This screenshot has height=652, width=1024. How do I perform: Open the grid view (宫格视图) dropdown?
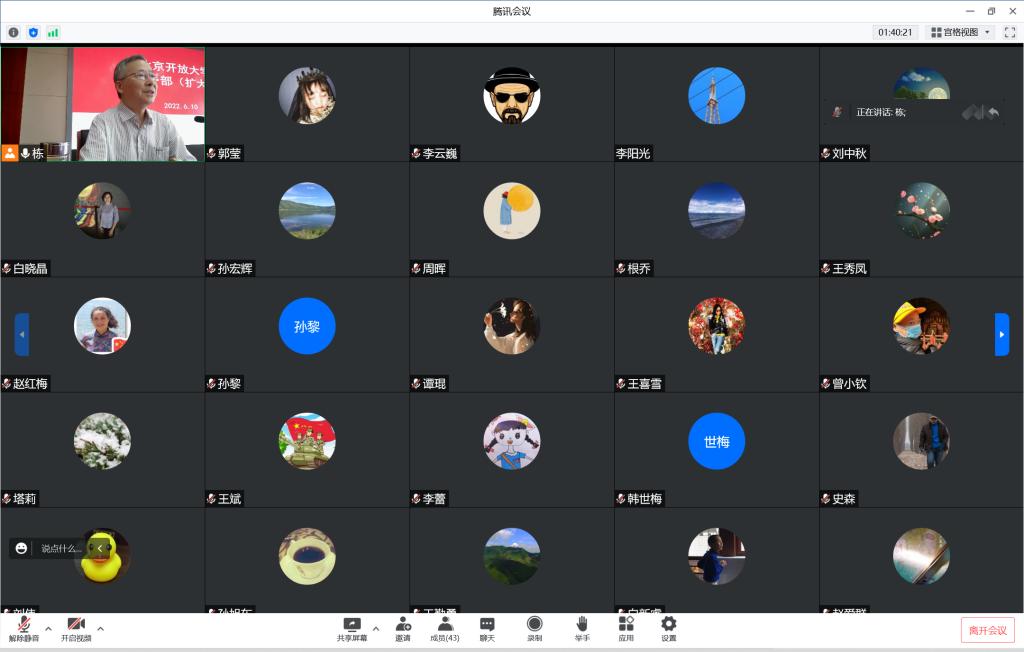(x=960, y=32)
